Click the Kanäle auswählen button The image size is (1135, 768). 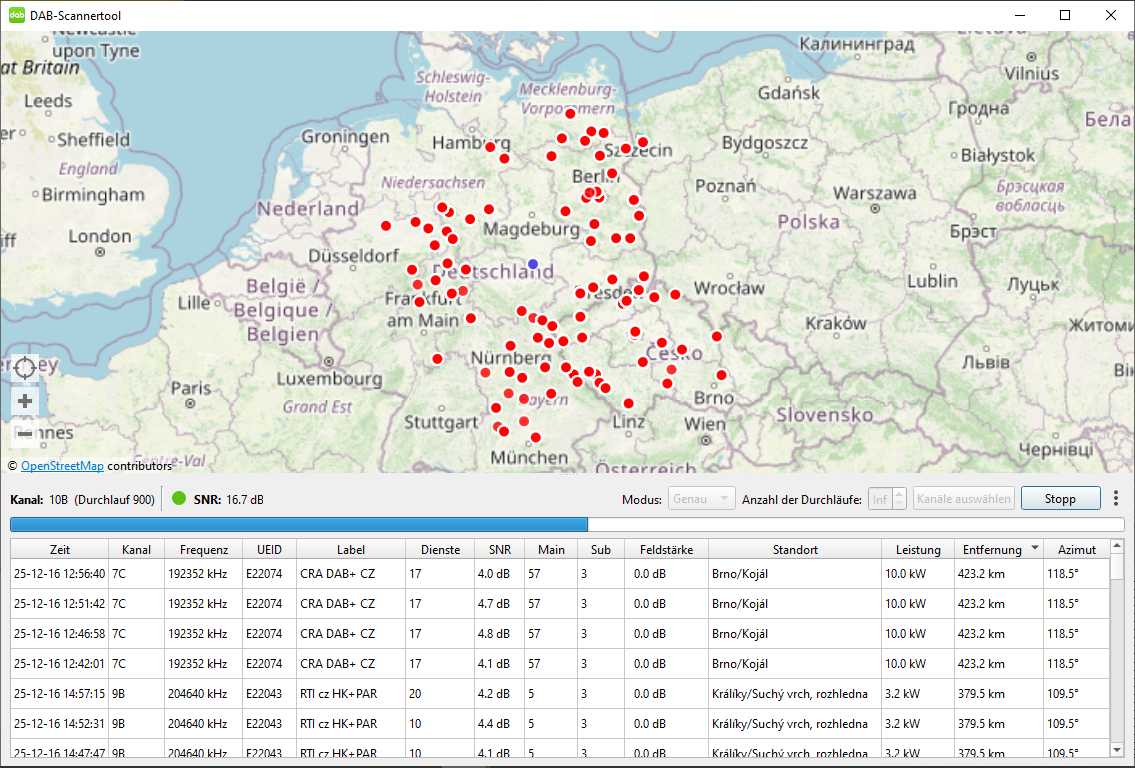(963, 498)
